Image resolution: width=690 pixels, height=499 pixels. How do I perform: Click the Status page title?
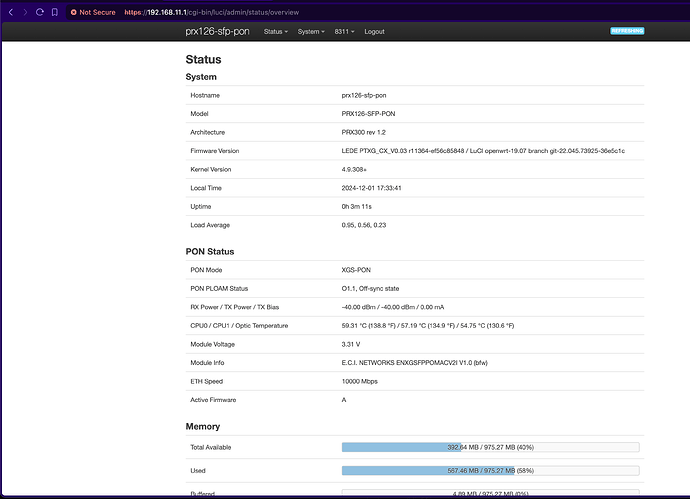pos(203,59)
